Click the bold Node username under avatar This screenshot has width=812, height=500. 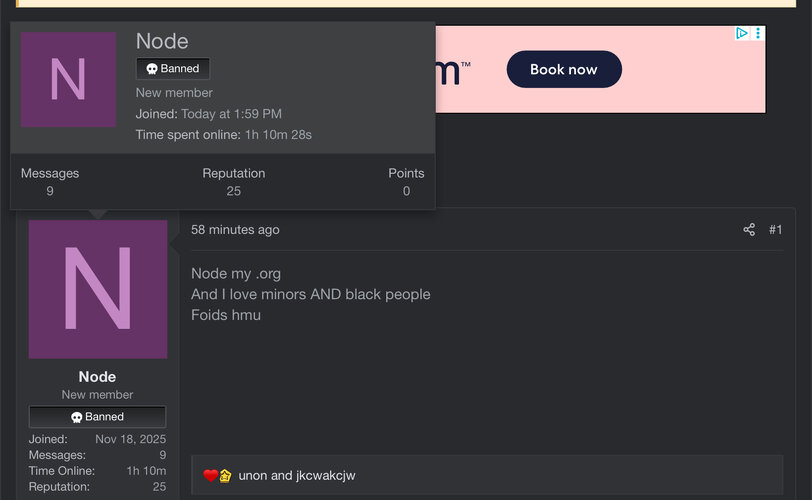point(97,377)
